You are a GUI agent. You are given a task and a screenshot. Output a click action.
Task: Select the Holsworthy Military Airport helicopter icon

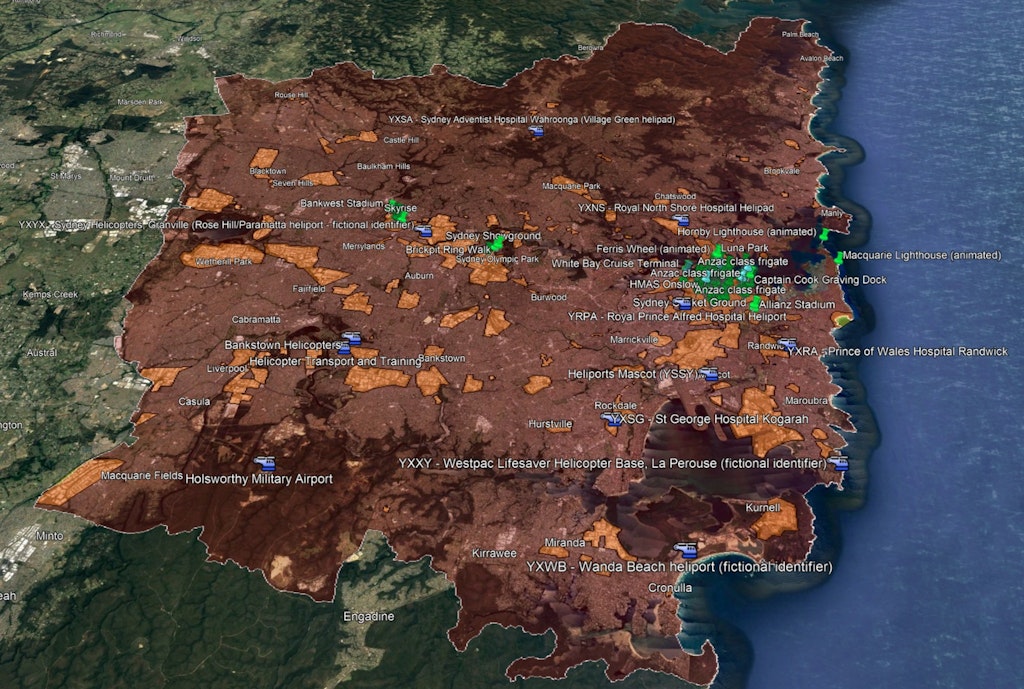pos(265,463)
